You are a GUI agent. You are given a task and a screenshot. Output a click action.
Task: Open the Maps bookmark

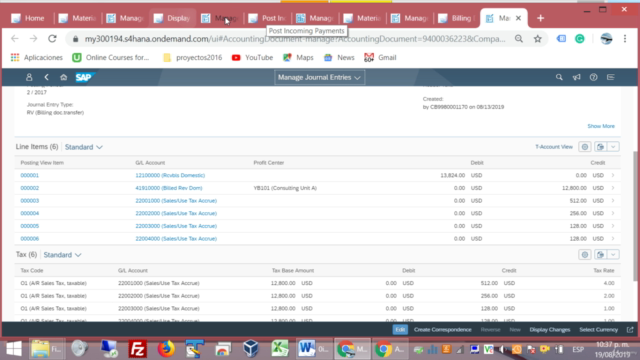click(298, 58)
